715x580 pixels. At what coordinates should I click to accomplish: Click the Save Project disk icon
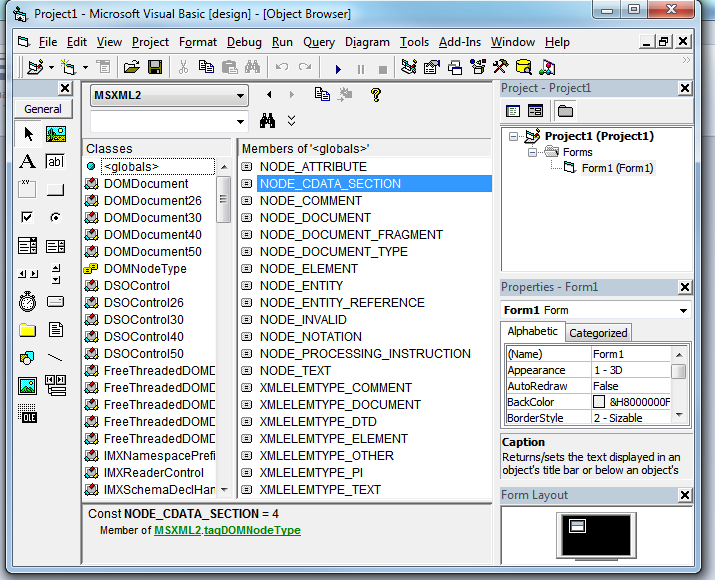(x=155, y=68)
